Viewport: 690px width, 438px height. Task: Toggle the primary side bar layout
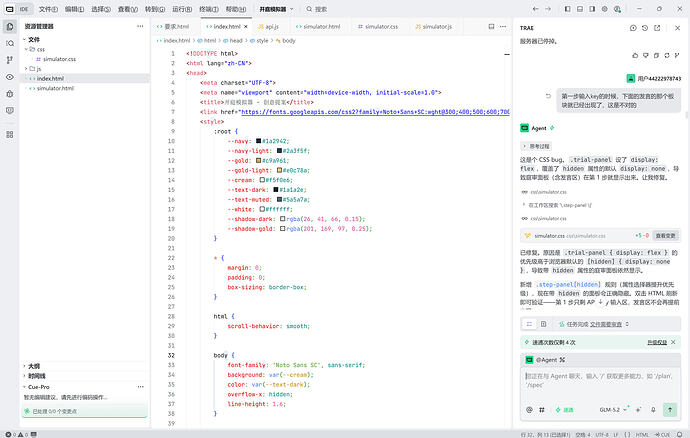pos(568,9)
